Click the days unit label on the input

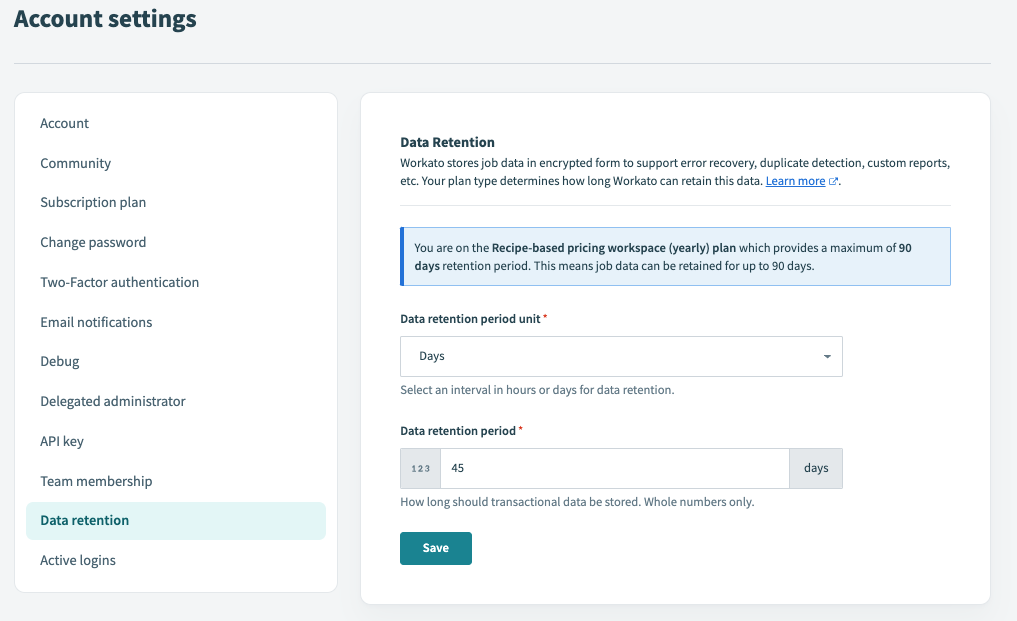tap(816, 468)
